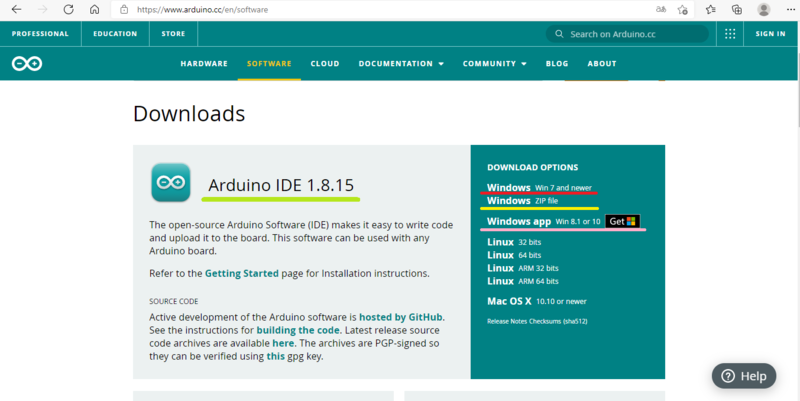Follow the hosted by GitHub link
800x401 pixels.
pos(401,317)
